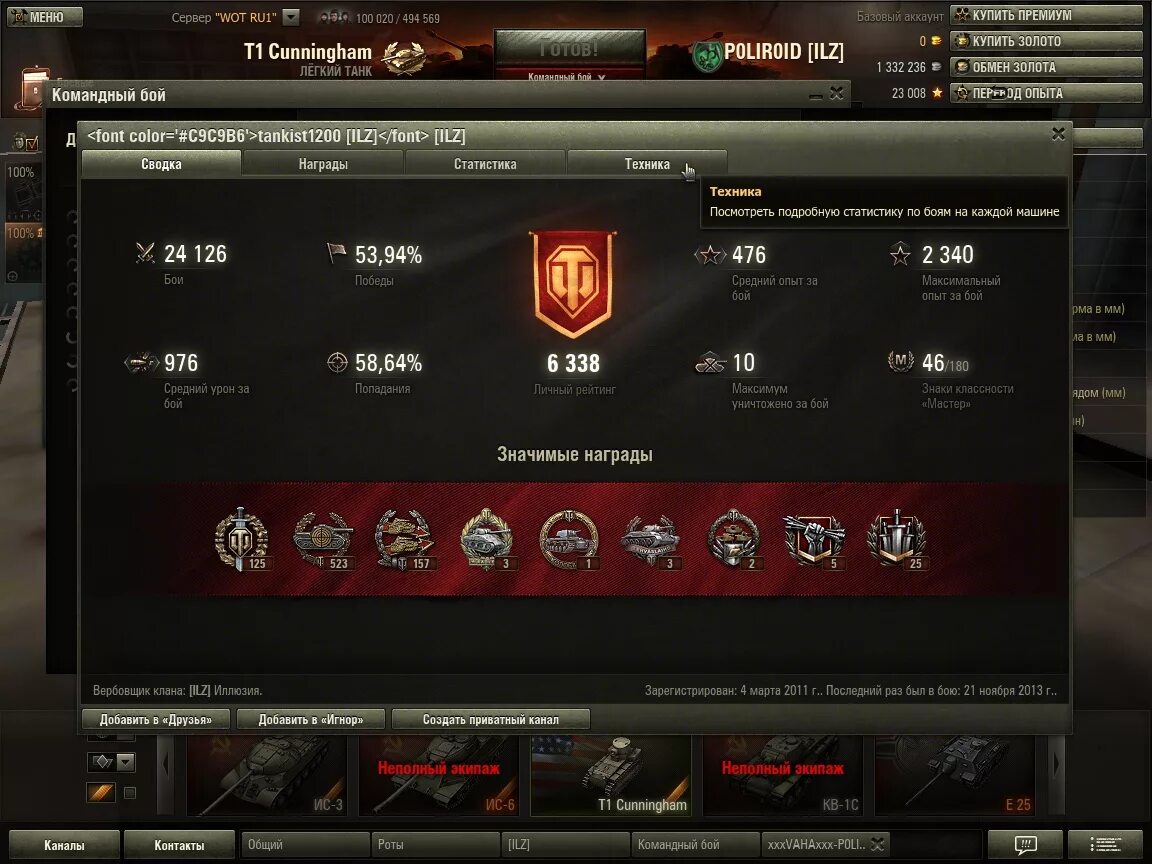
Task: Open the Статистика tab
Action: tap(485, 164)
